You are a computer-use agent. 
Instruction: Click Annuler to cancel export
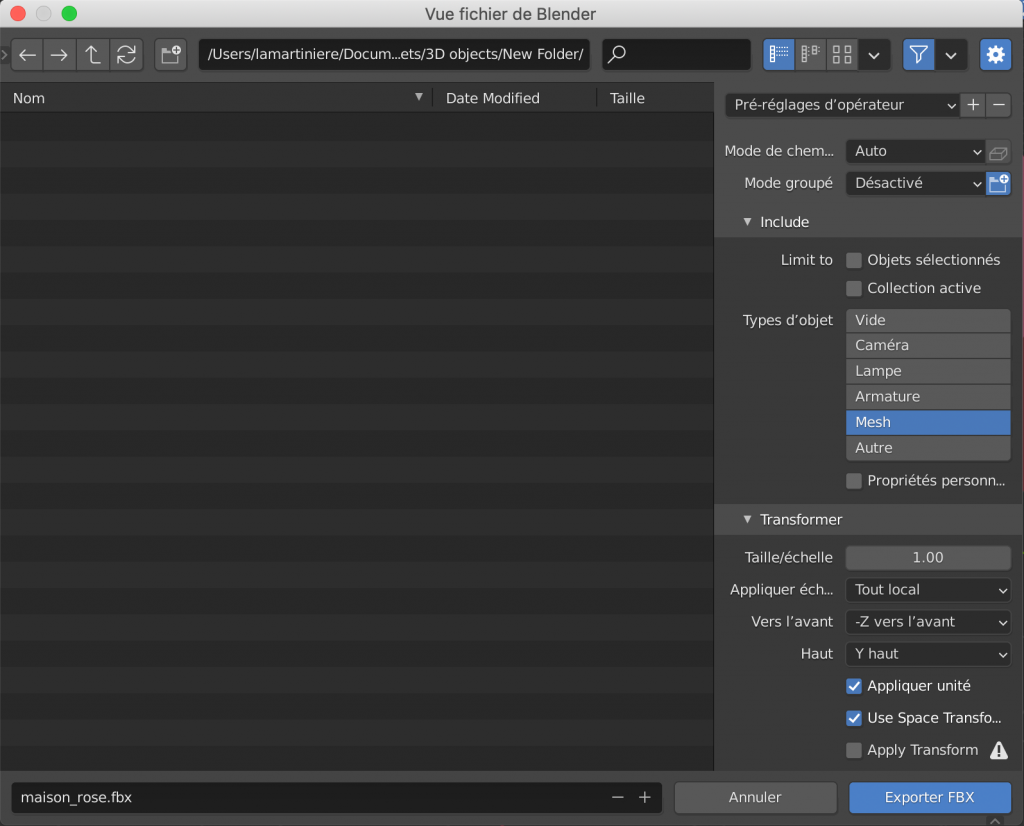click(x=755, y=797)
